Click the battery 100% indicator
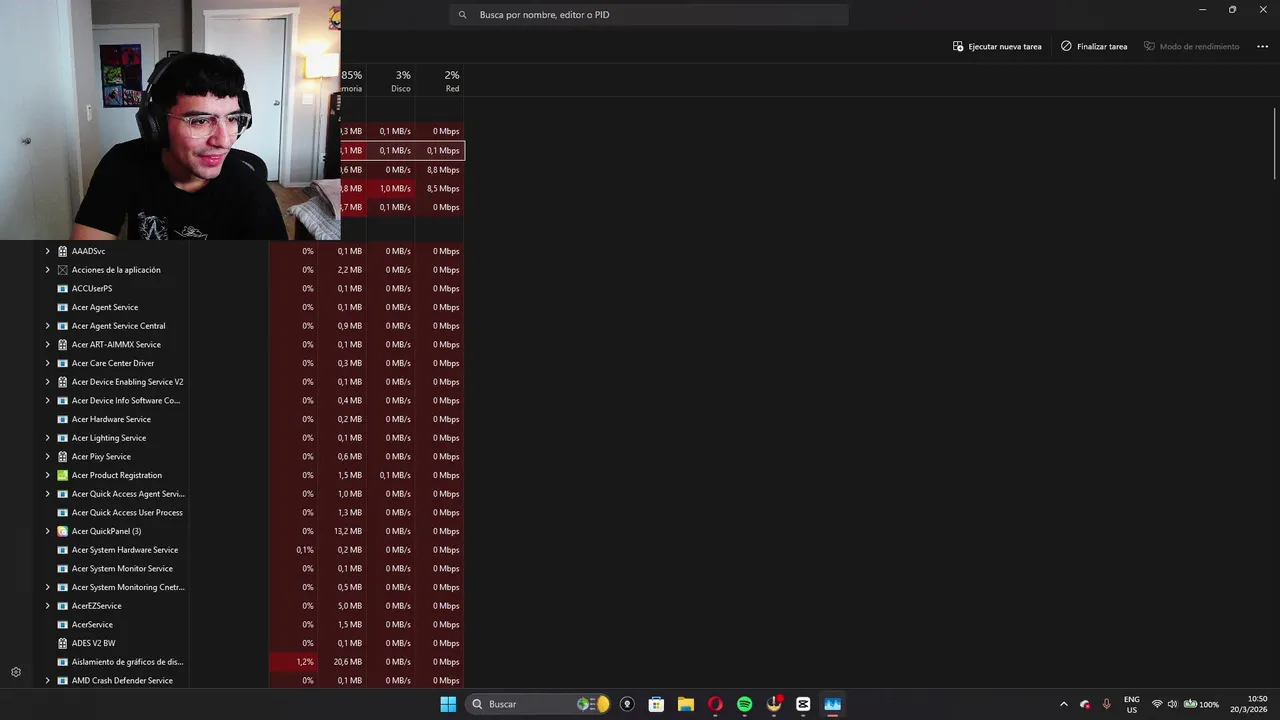 point(1202,704)
